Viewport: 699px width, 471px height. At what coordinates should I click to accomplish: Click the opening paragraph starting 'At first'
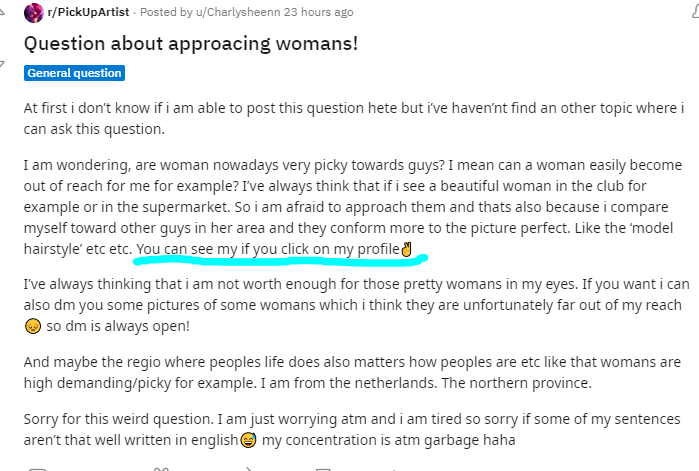coord(354,119)
